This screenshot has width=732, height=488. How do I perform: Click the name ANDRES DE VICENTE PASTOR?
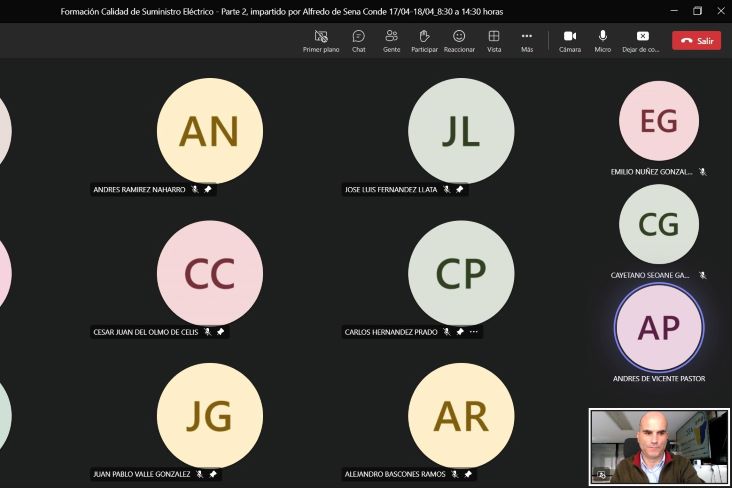pyautogui.click(x=659, y=378)
